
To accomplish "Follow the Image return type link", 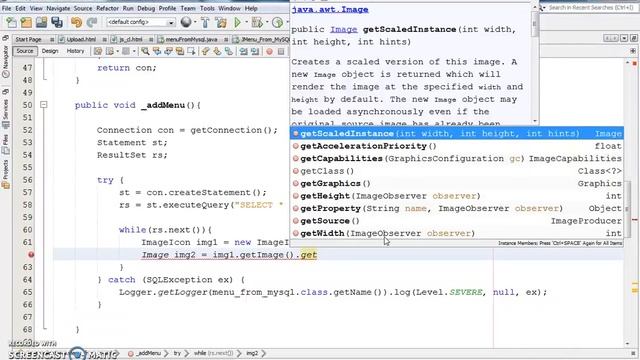I will 344,29.
